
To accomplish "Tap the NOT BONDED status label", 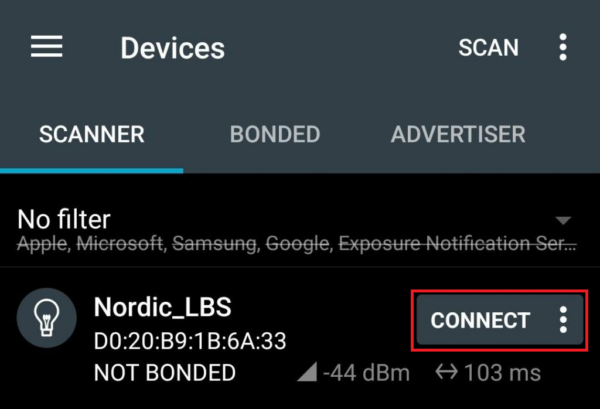I will tap(165, 373).
